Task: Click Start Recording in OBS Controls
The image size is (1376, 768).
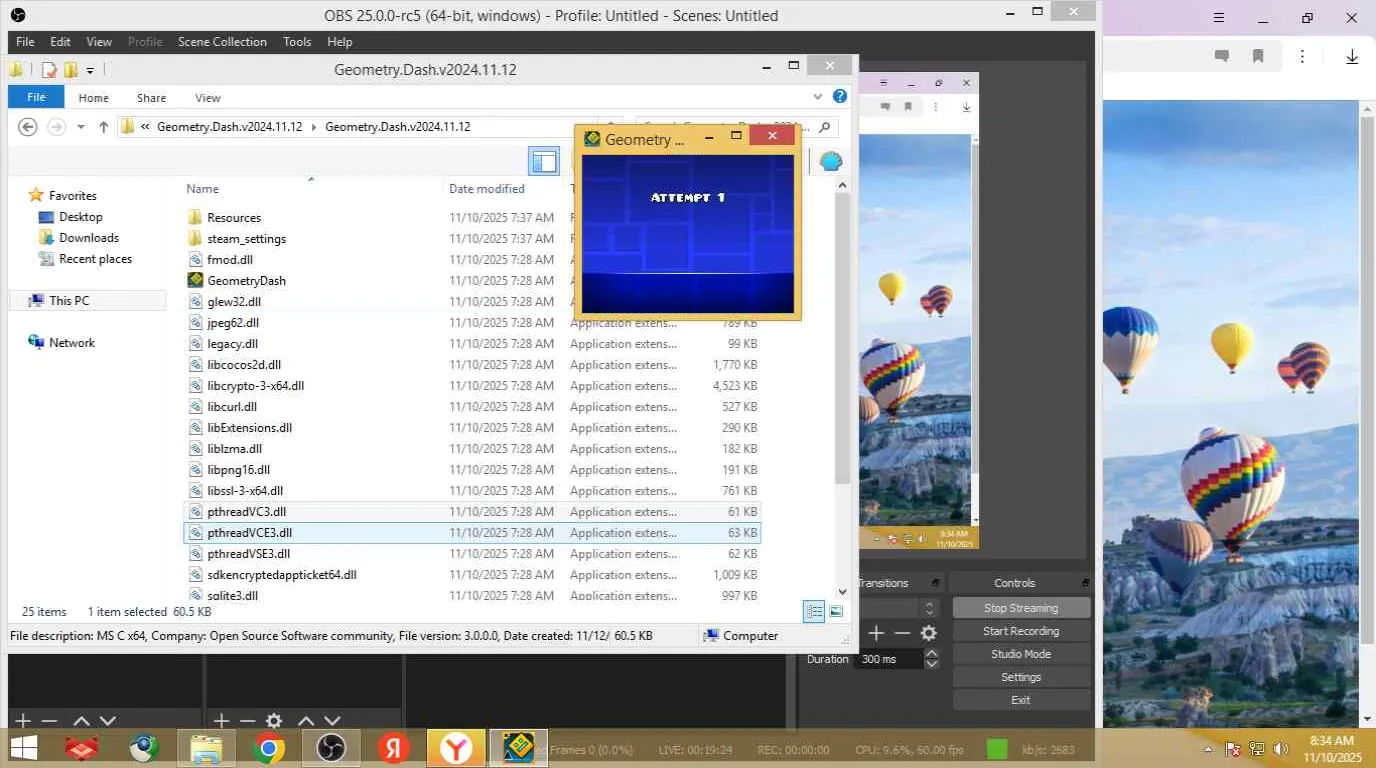Action: coord(1021,631)
